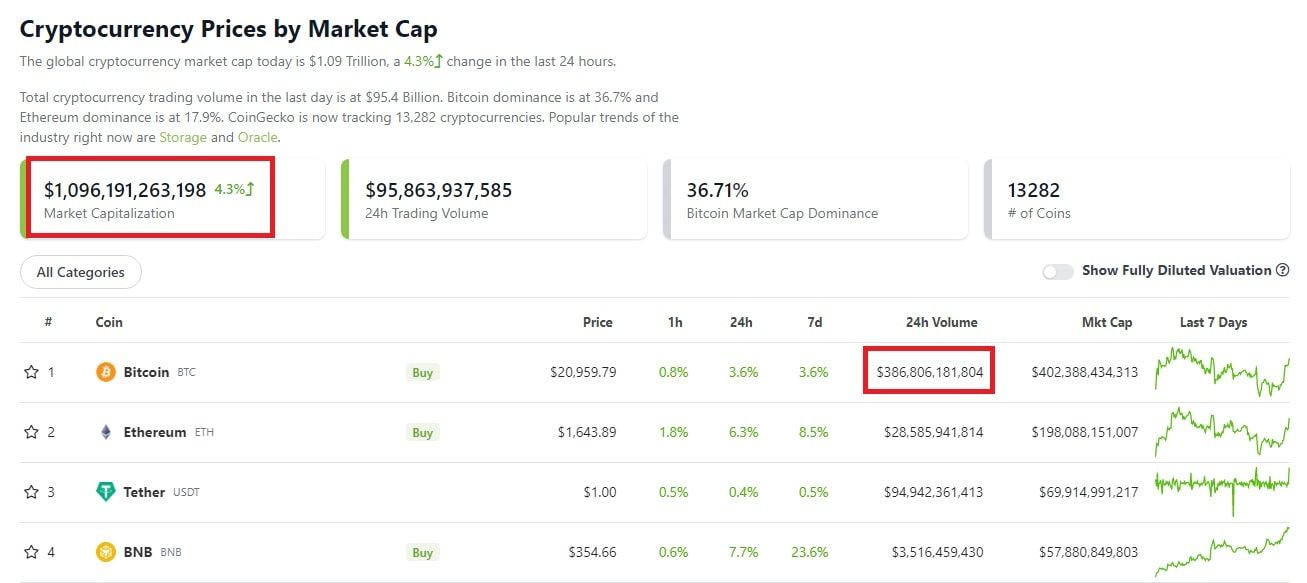Open the All Categories filter

[81, 272]
